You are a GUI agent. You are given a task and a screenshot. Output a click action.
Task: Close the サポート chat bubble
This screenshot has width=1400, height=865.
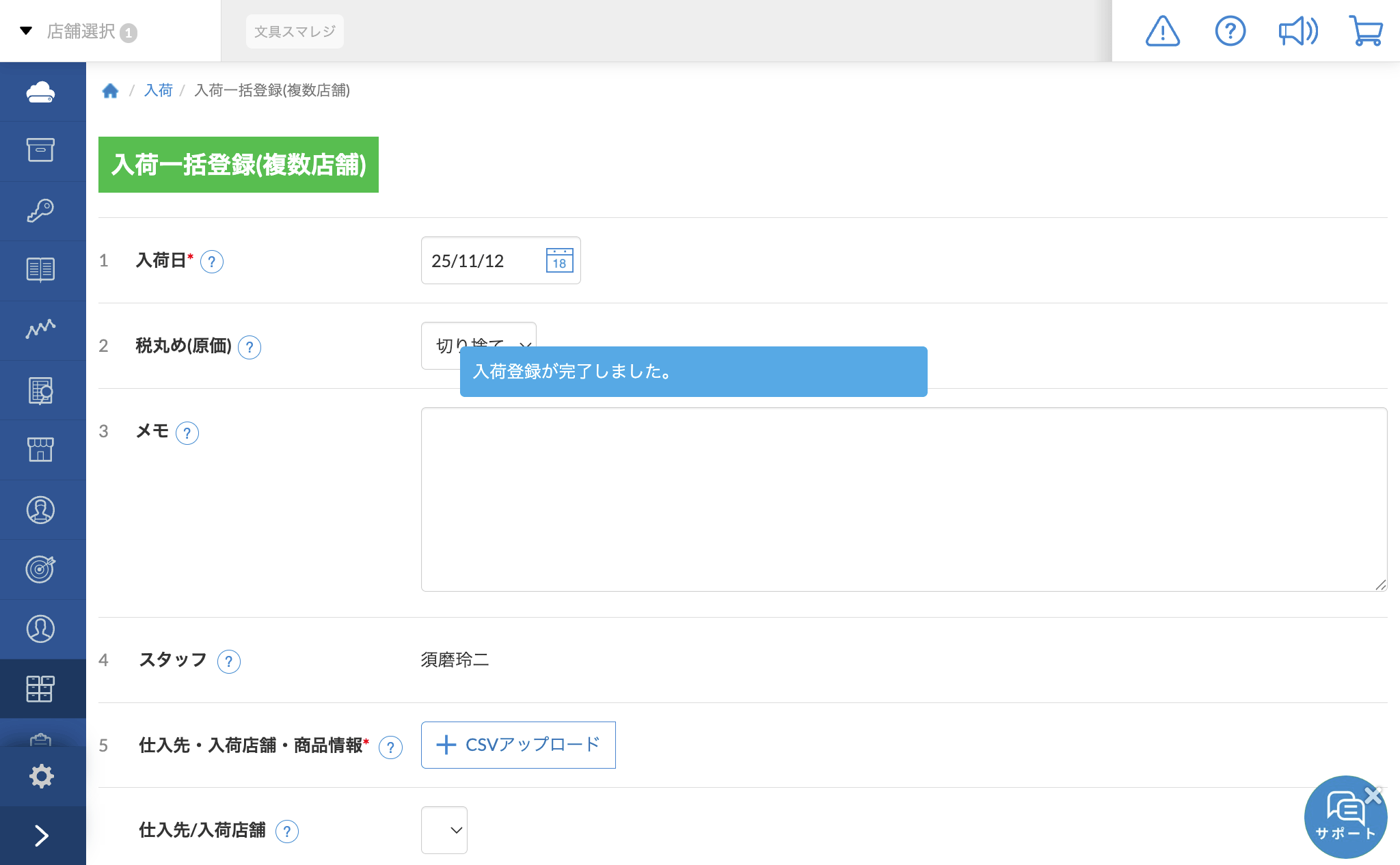1373,795
